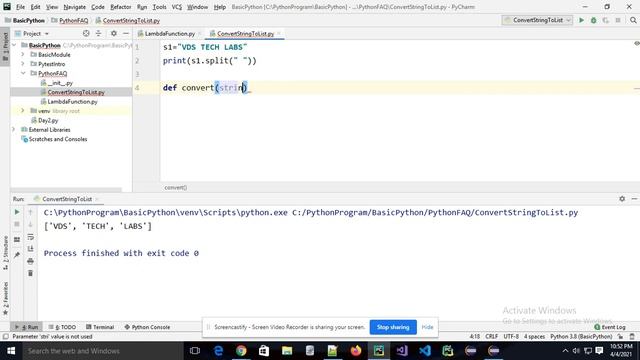640x360 pixels.
Task: Click the Restore Layout icon in Run panel
Action: [x=17, y=240]
